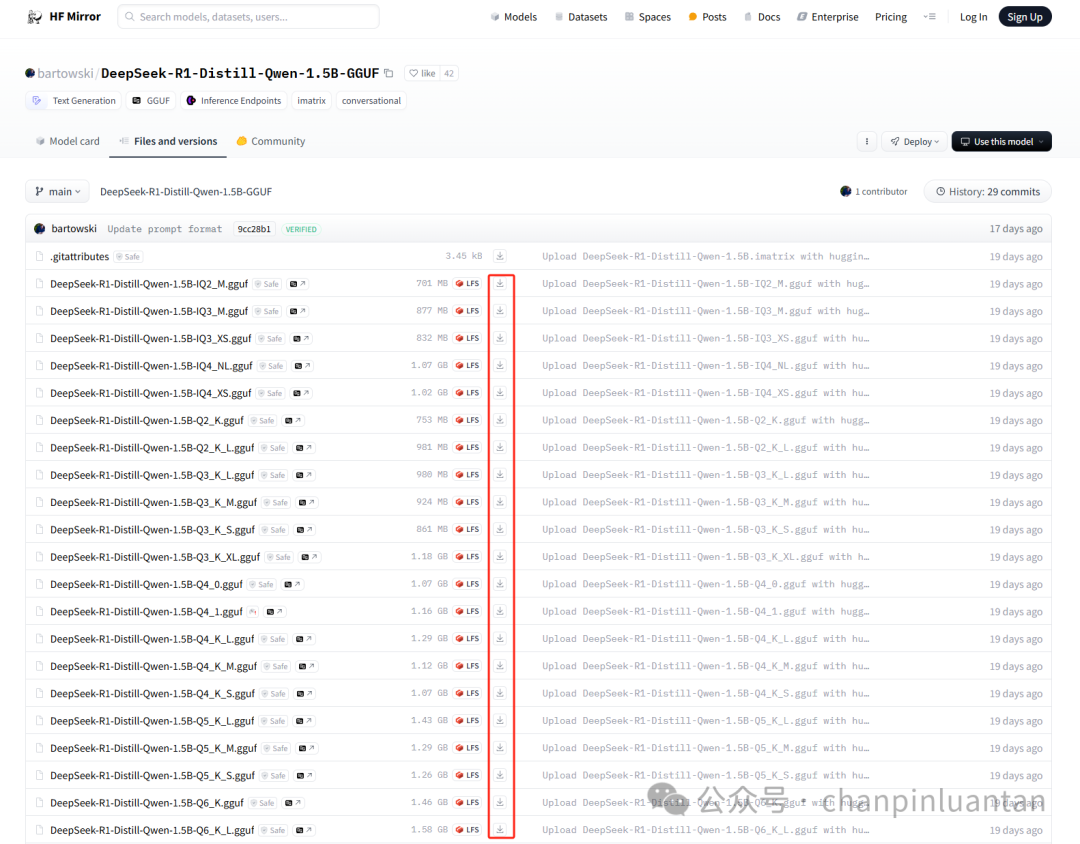
Task: Download the Q5_K_L.gguf file
Action: (x=500, y=721)
